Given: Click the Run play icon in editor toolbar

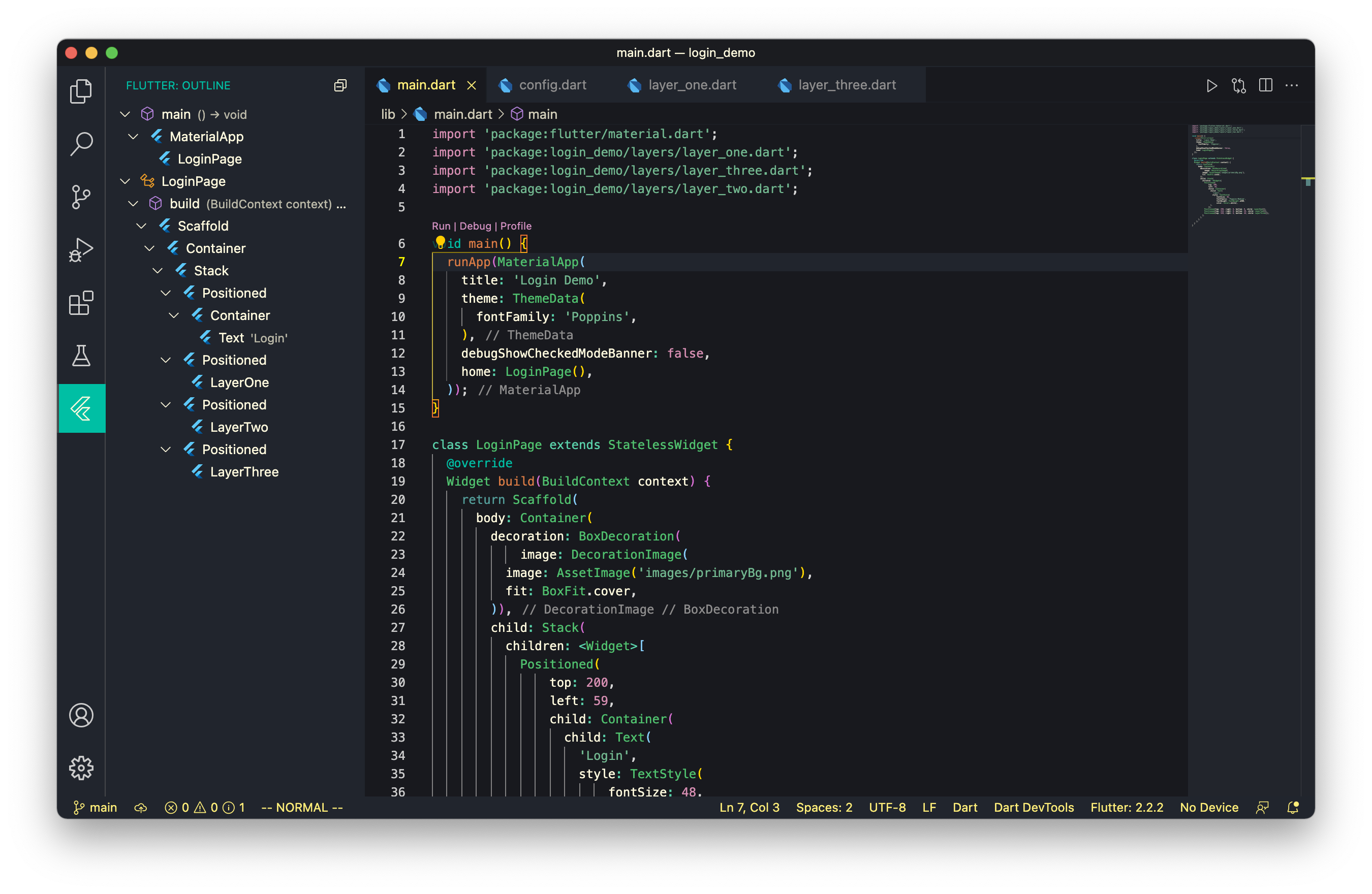Looking at the screenshot, I should tap(1211, 85).
